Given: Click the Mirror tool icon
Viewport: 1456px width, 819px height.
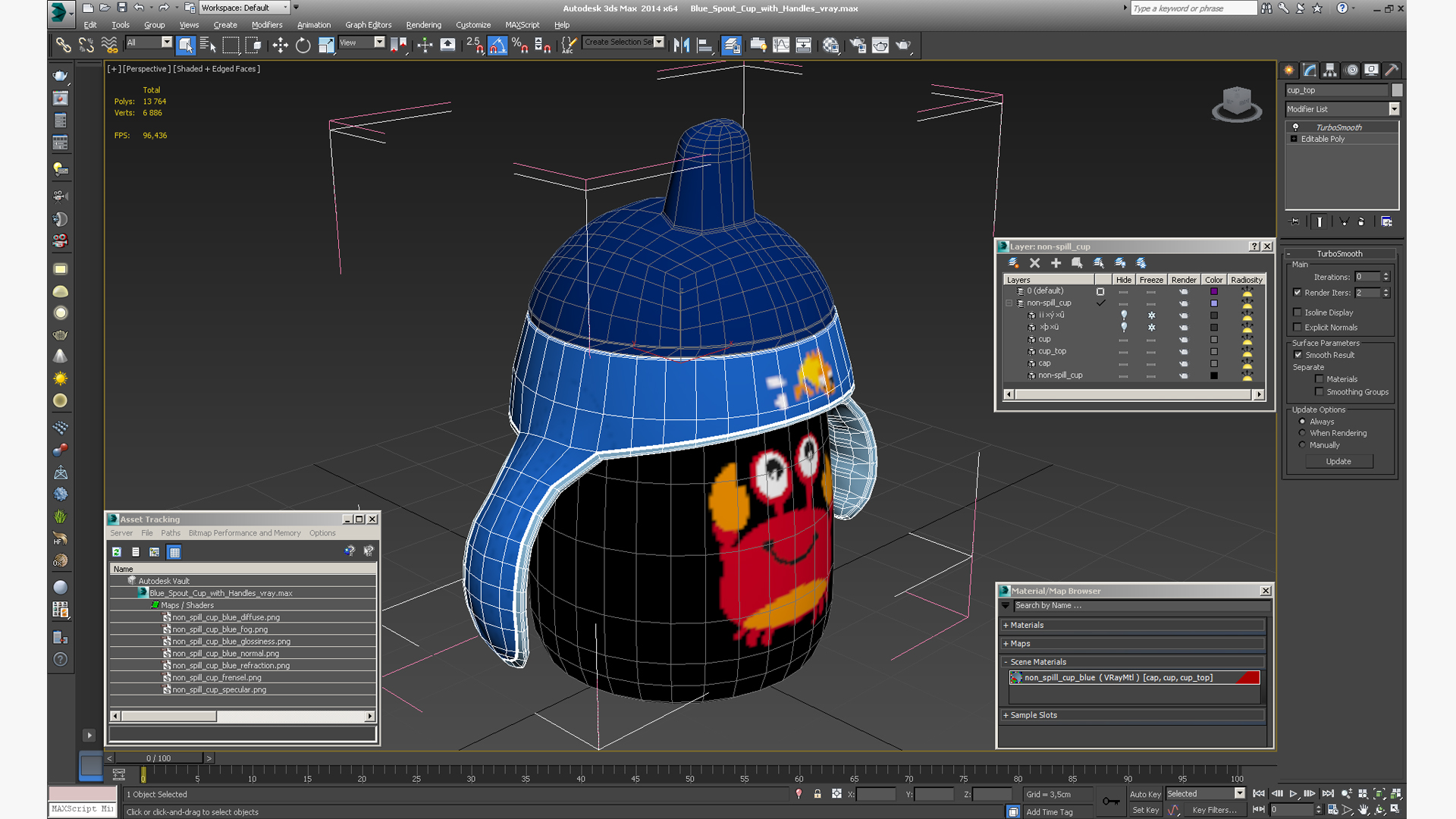Looking at the screenshot, I should [681, 45].
